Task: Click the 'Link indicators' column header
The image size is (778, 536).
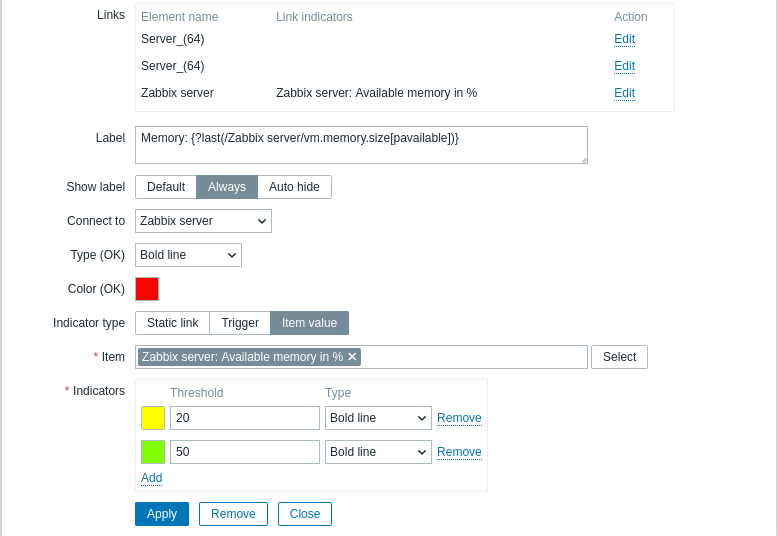Action: click(x=314, y=17)
